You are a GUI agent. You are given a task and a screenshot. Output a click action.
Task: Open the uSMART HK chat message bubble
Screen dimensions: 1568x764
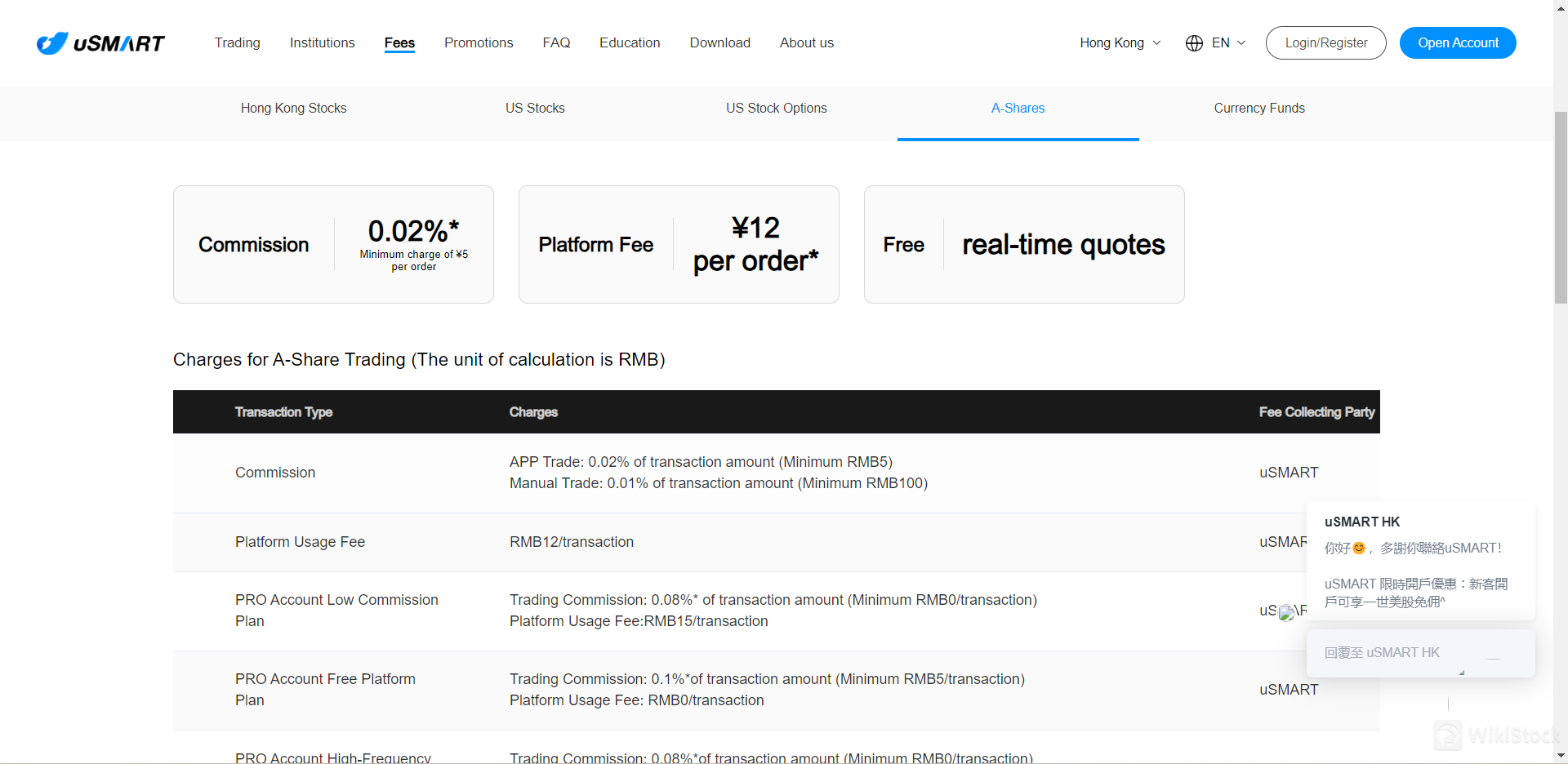point(1419,562)
